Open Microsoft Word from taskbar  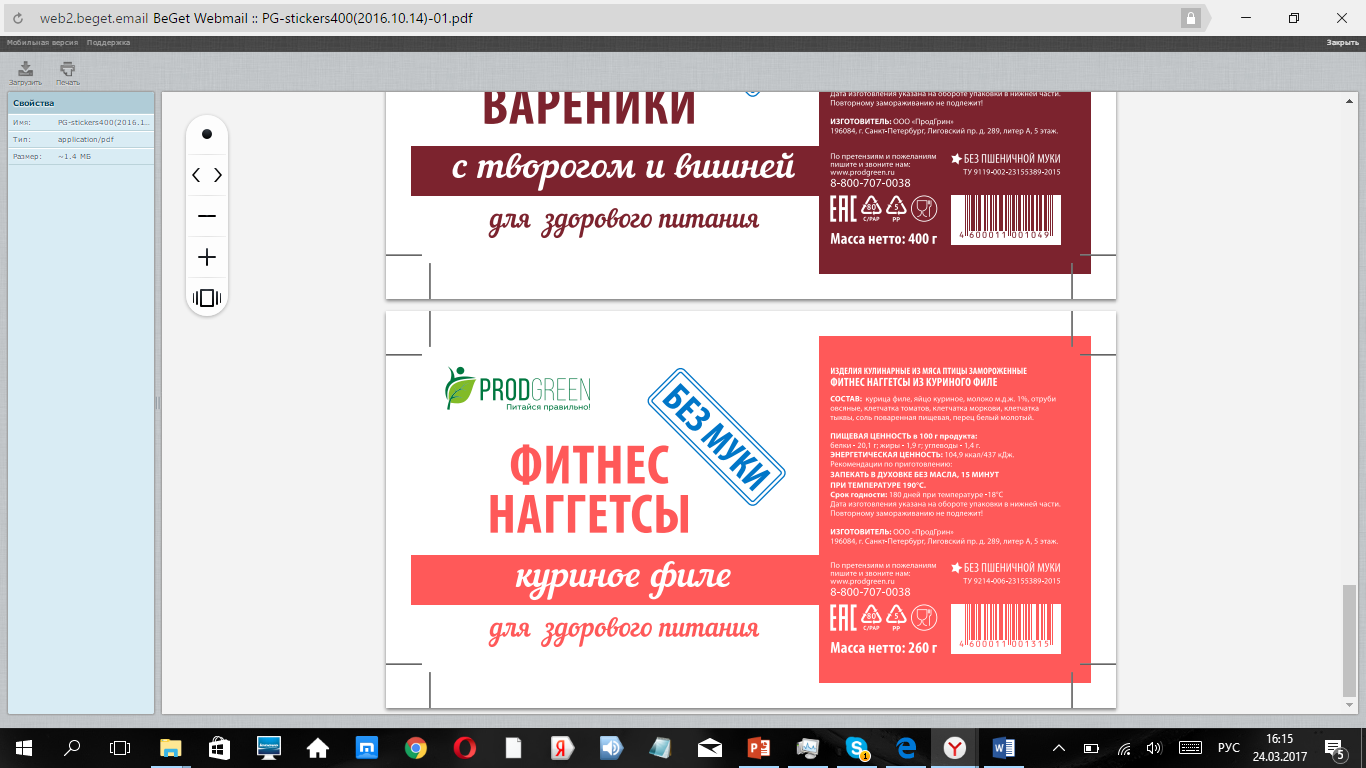click(1005, 747)
